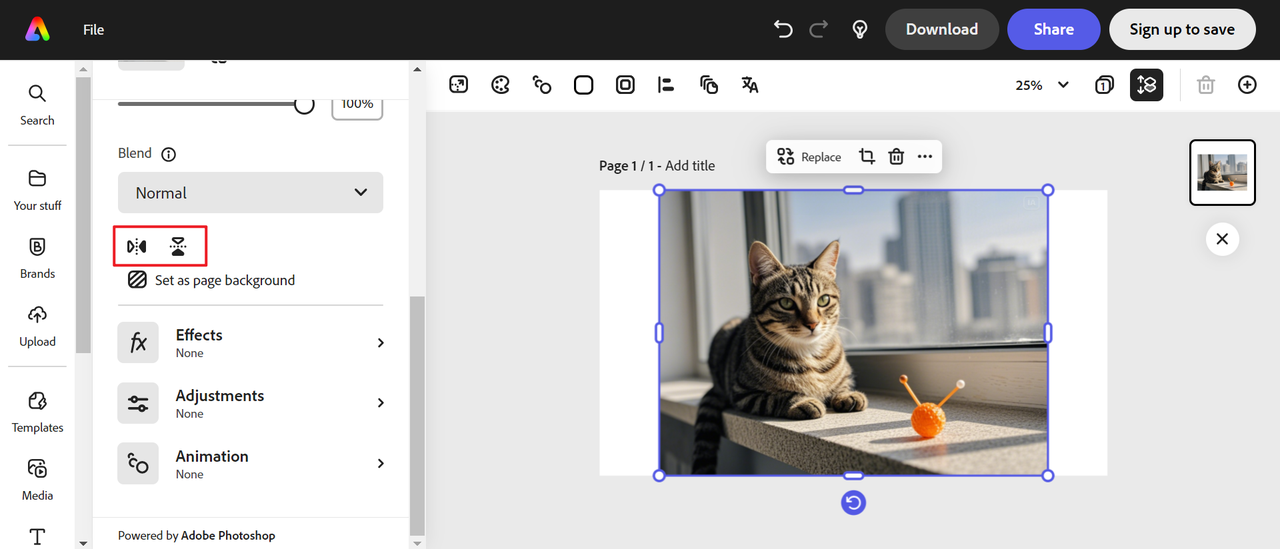The width and height of the screenshot is (1280, 549).
Task: Click the toolbar delete page trash icon
Action: coord(1206,85)
